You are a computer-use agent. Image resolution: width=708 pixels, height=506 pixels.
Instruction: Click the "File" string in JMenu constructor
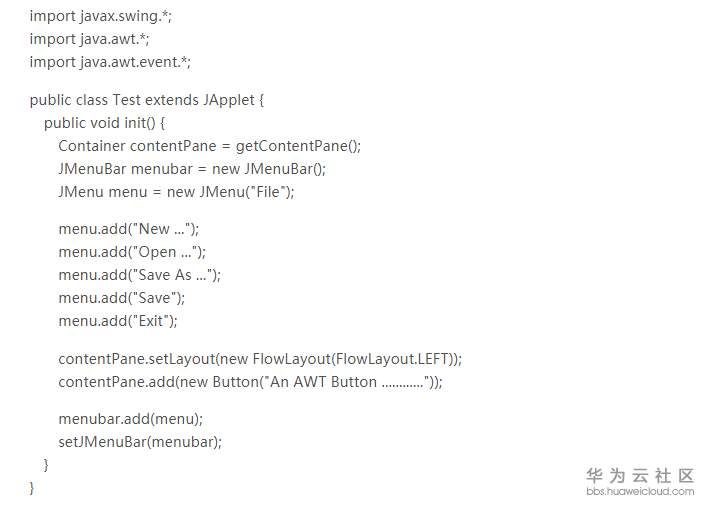[x=267, y=192]
